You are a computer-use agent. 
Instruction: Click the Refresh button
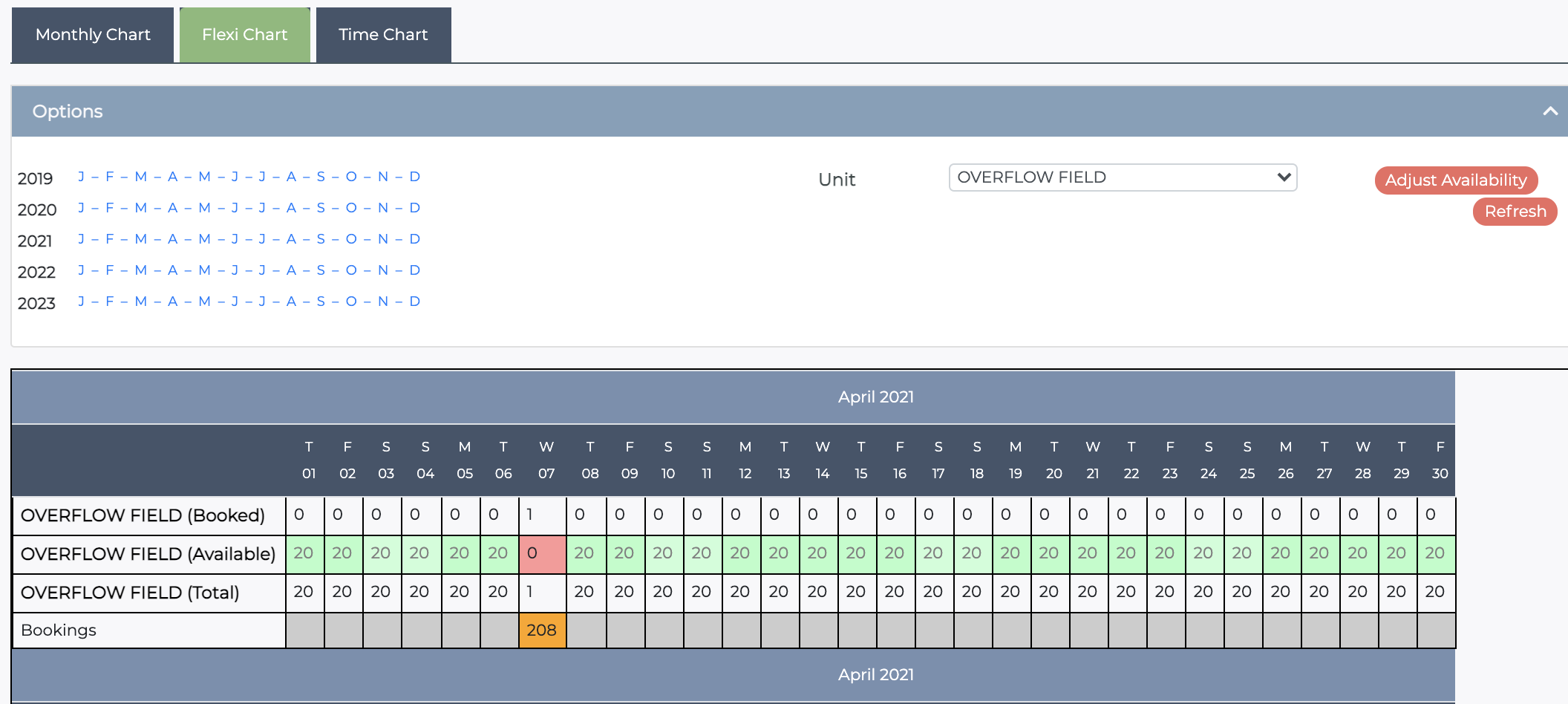click(1515, 212)
